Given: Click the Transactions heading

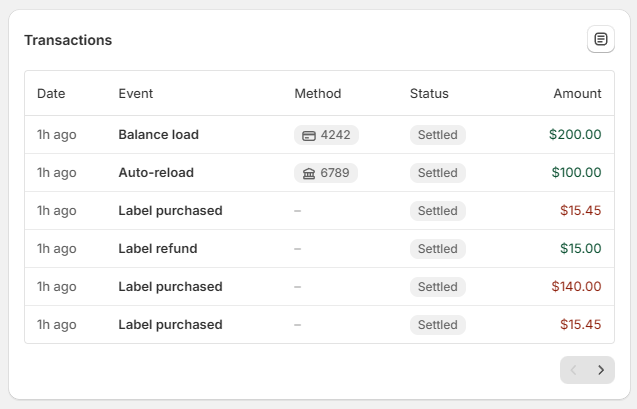Looking at the screenshot, I should click(68, 40).
